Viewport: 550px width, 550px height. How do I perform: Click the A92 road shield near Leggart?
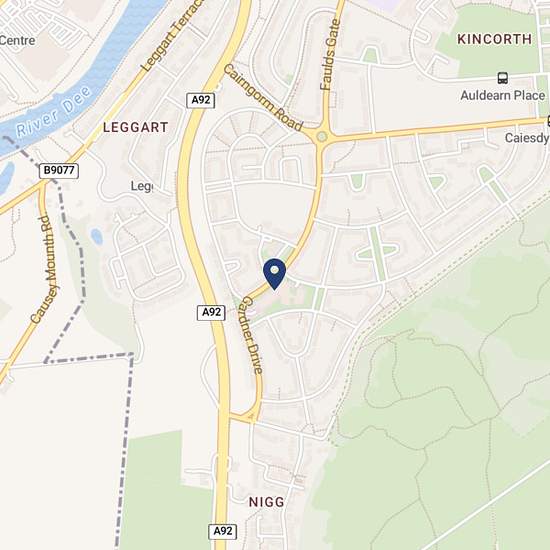(x=201, y=100)
